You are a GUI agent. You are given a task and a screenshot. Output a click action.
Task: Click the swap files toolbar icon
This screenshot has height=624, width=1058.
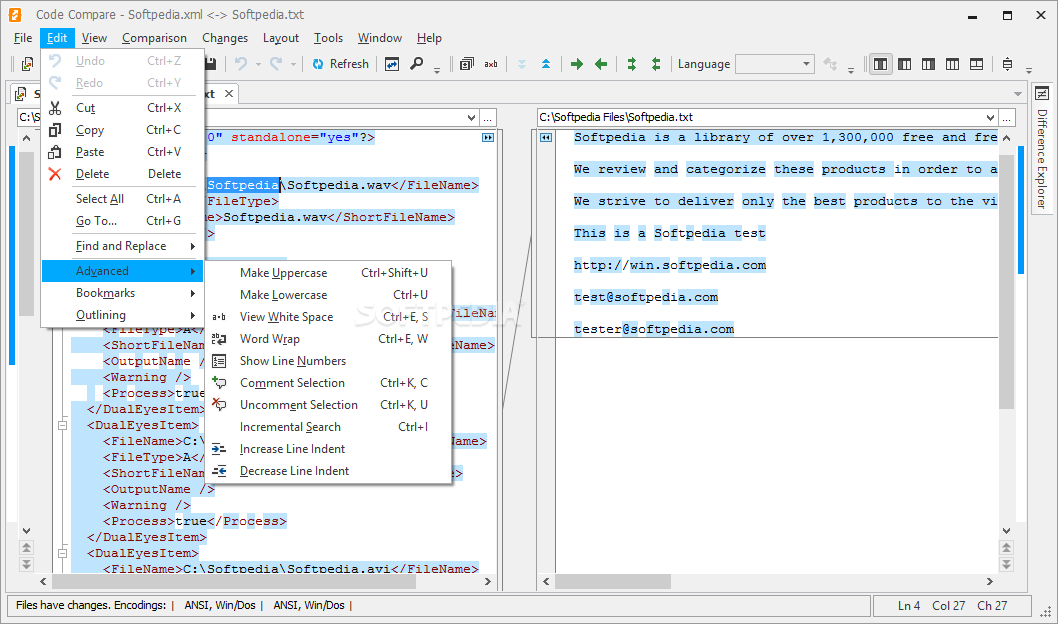click(392, 64)
